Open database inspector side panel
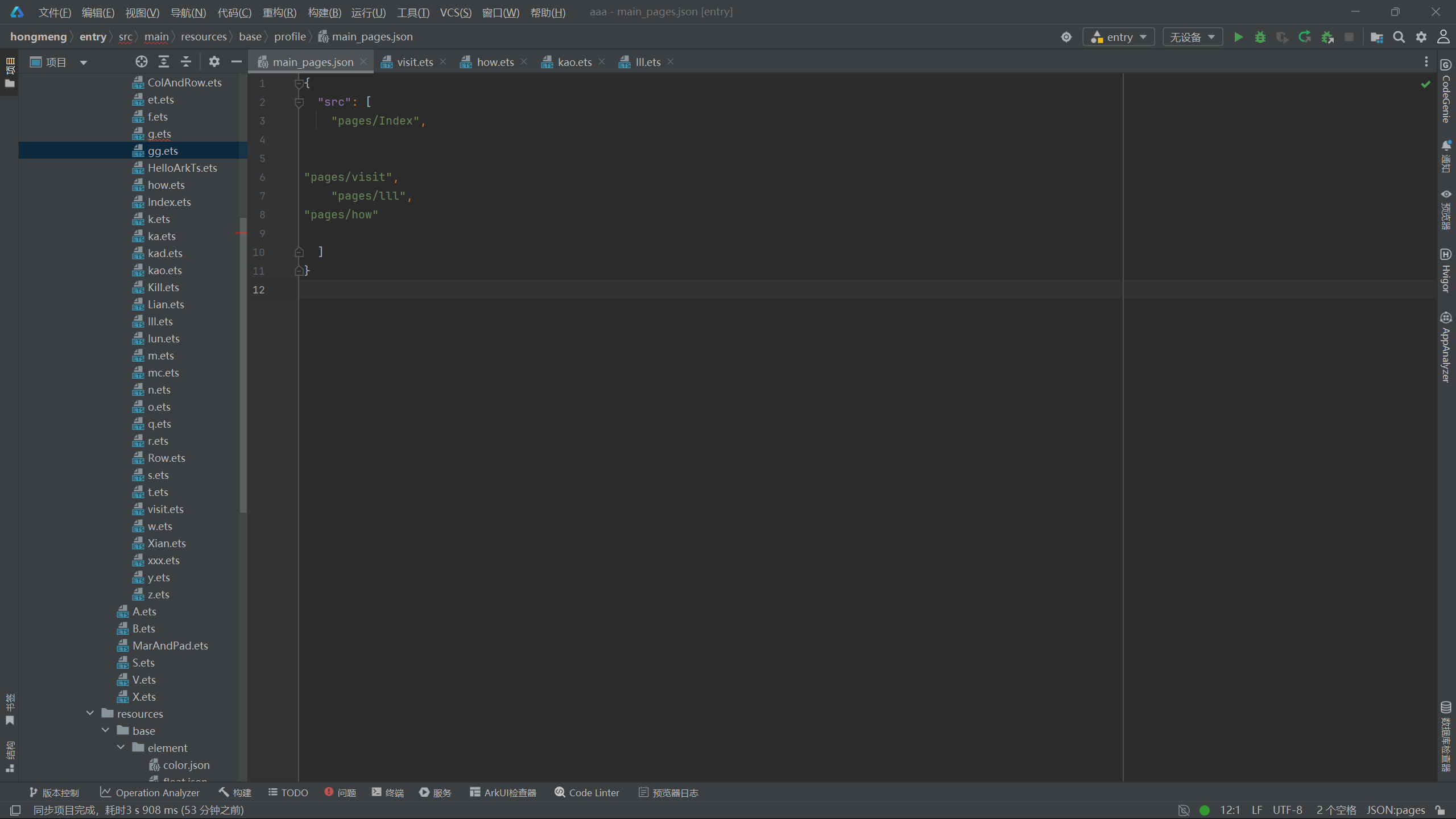 coord(1446,737)
